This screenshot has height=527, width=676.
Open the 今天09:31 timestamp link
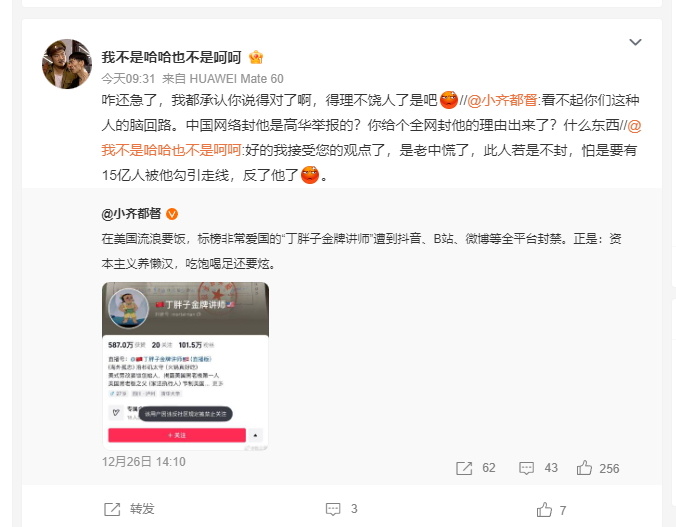pyautogui.click(x=128, y=78)
